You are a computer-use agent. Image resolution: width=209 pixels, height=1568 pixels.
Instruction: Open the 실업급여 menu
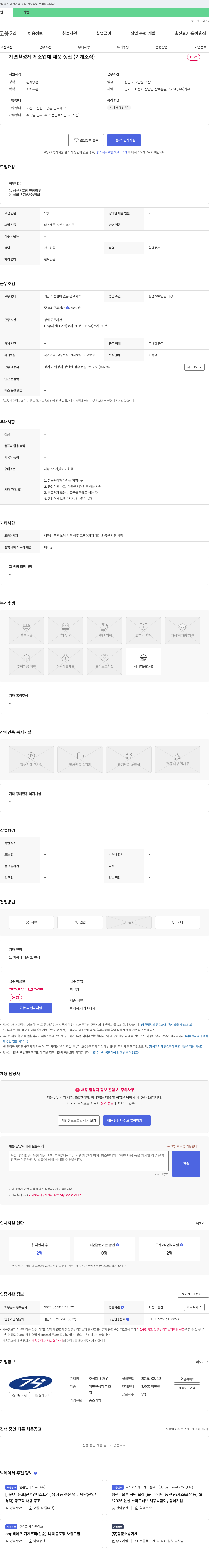104,33
